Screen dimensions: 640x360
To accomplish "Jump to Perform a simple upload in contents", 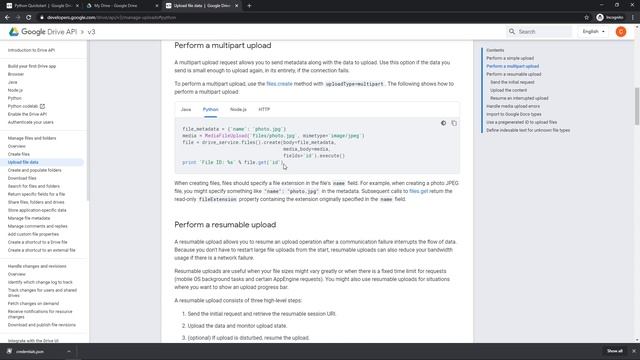I will click(510, 58).
